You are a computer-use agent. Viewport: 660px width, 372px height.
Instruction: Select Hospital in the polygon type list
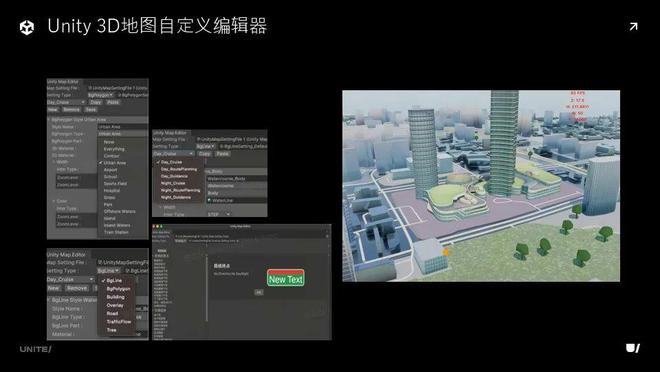point(112,191)
